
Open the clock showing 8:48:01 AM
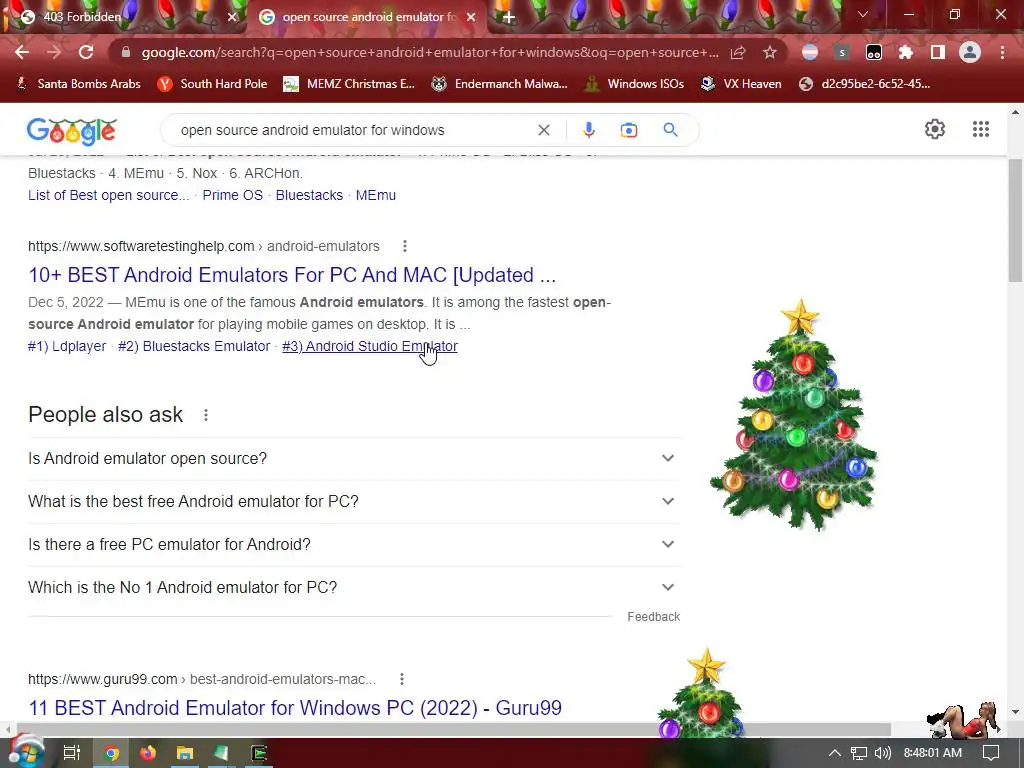(933, 753)
